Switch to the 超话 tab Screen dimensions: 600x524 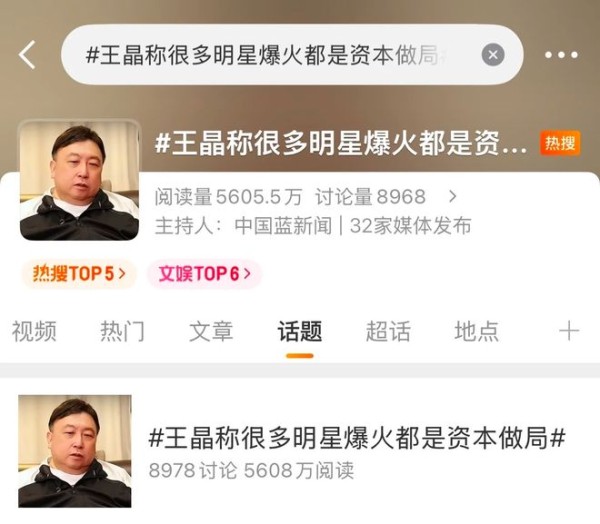click(x=388, y=331)
